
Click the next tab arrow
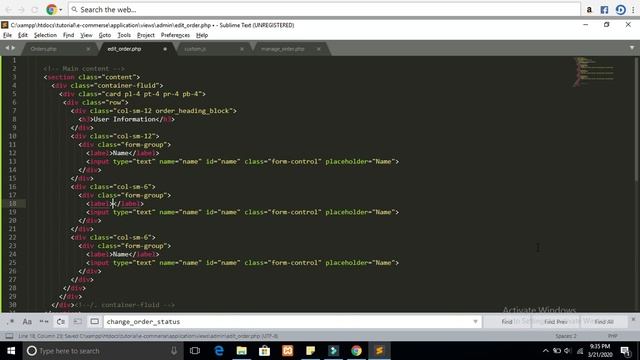(x=13, y=48)
